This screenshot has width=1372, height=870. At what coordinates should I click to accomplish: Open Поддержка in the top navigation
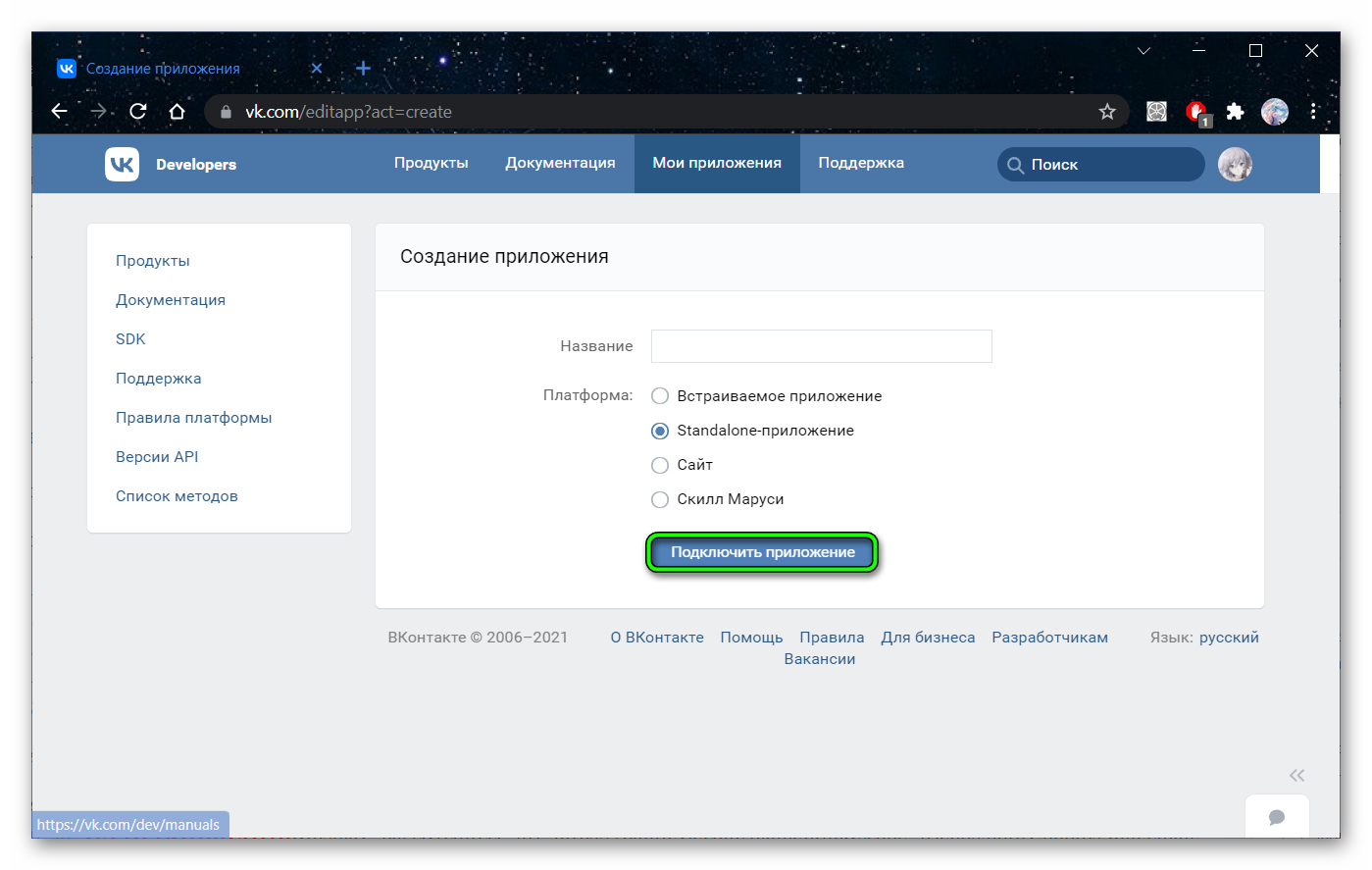pyautogui.click(x=861, y=163)
